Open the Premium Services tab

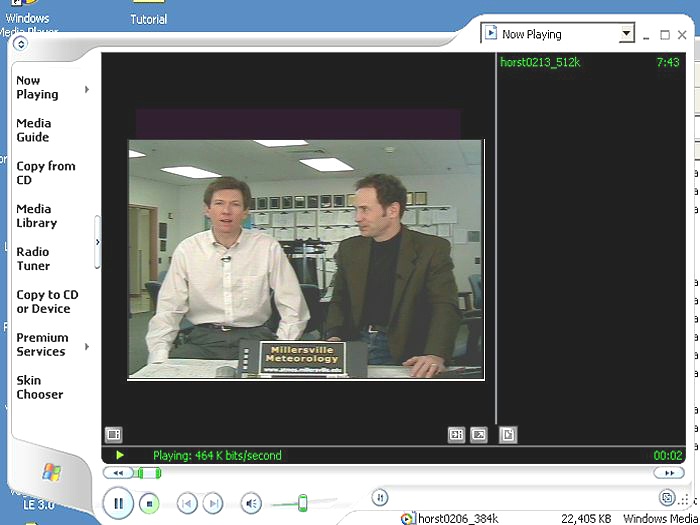pyautogui.click(x=42, y=345)
